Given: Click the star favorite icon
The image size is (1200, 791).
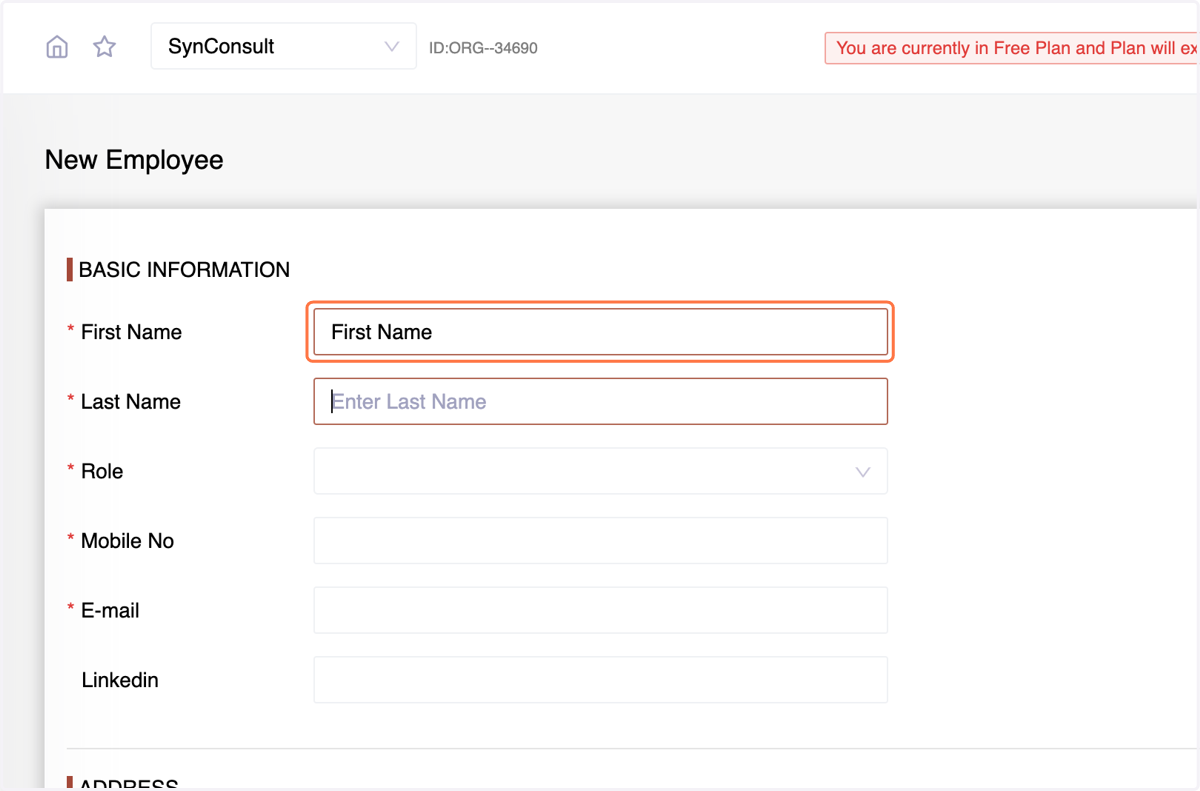Looking at the screenshot, I should click(x=104, y=47).
